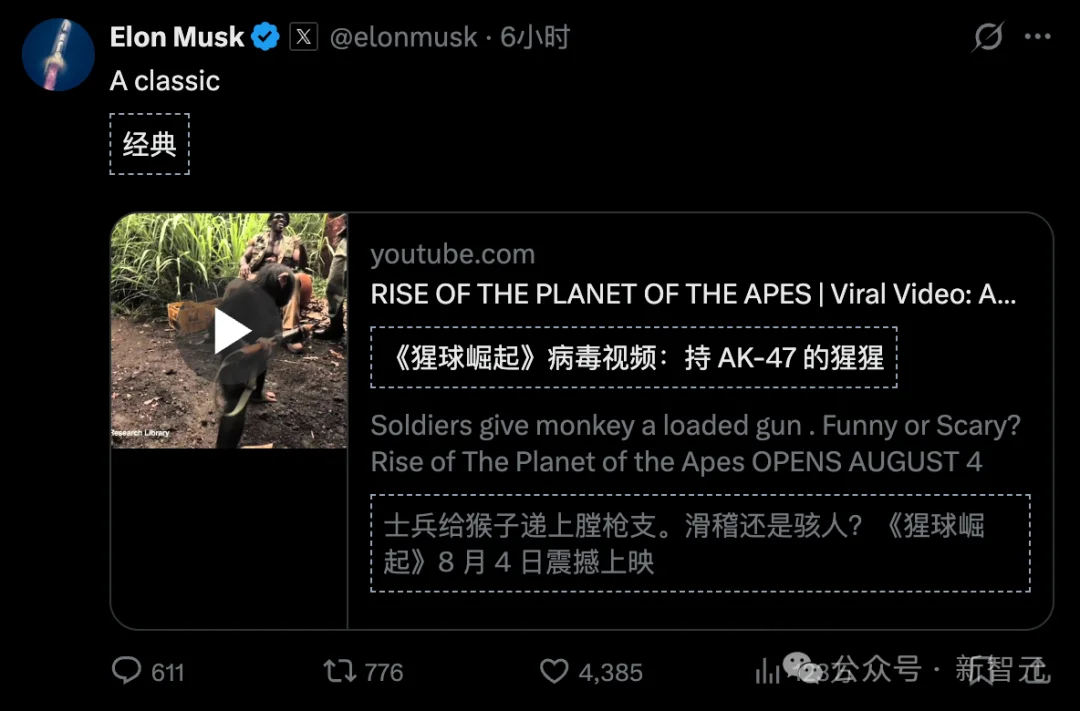Click the 776 retweet count
The width and height of the screenshot is (1080, 711).
click(x=382, y=672)
